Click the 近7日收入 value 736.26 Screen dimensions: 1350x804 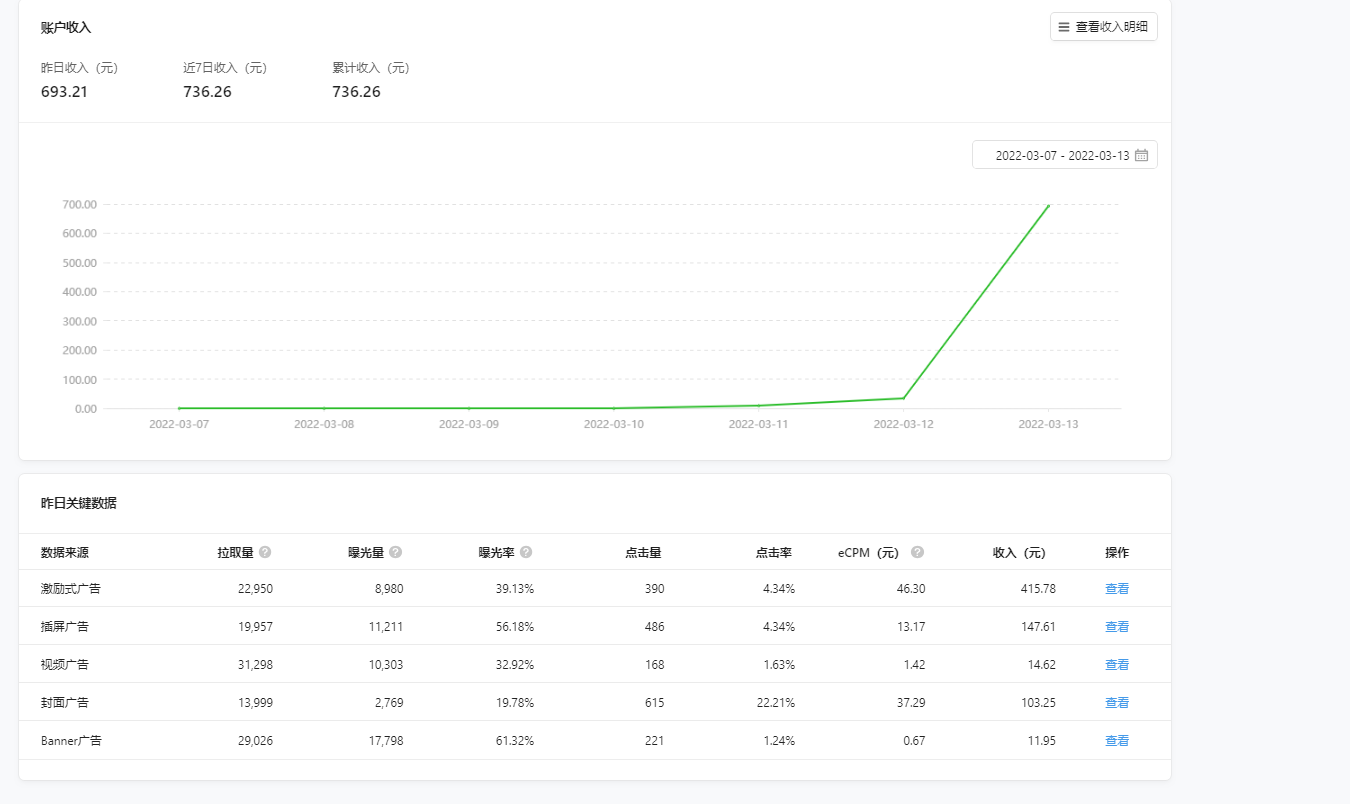(x=207, y=92)
